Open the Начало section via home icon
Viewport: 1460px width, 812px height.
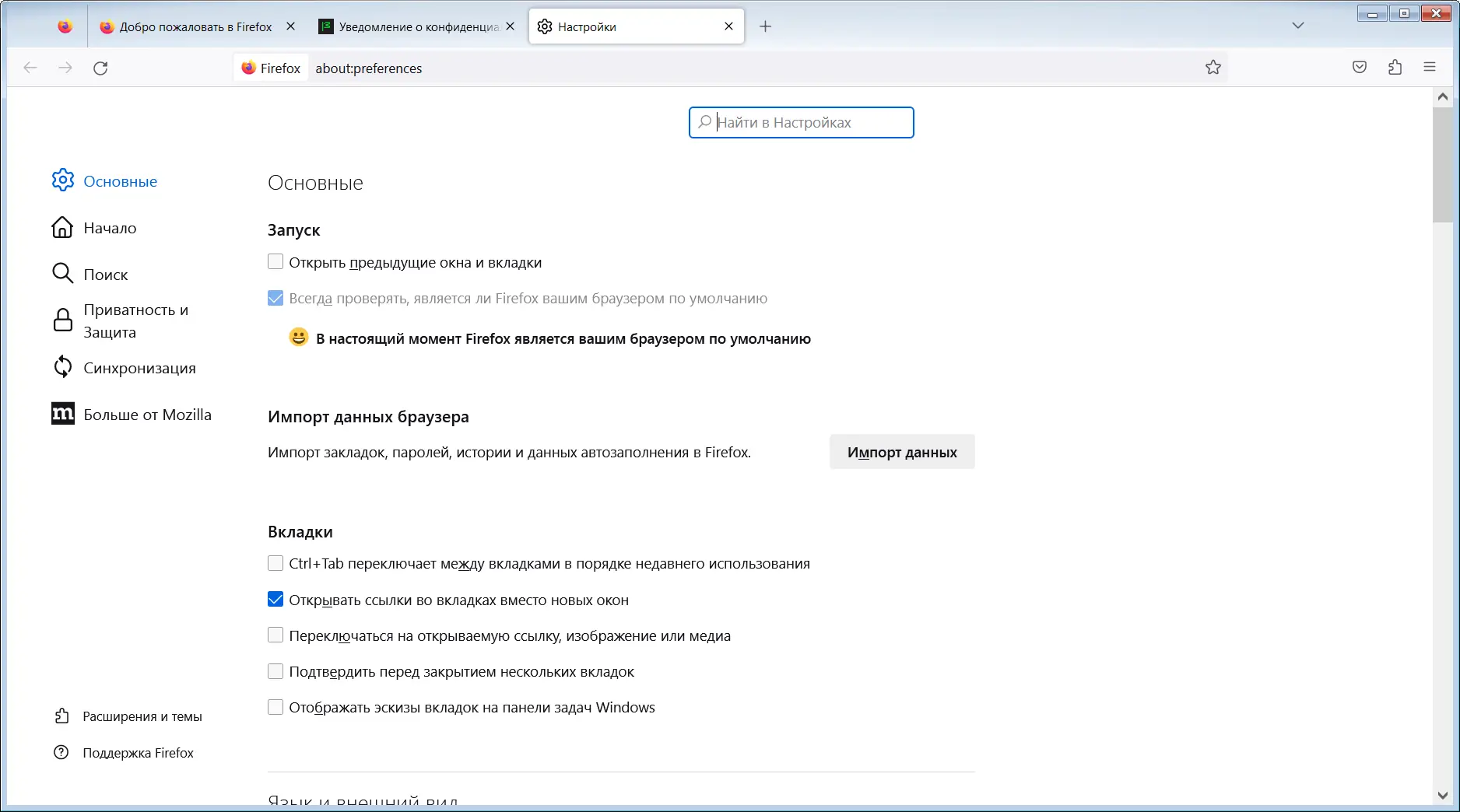pyautogui.click(x=62, y=227)
